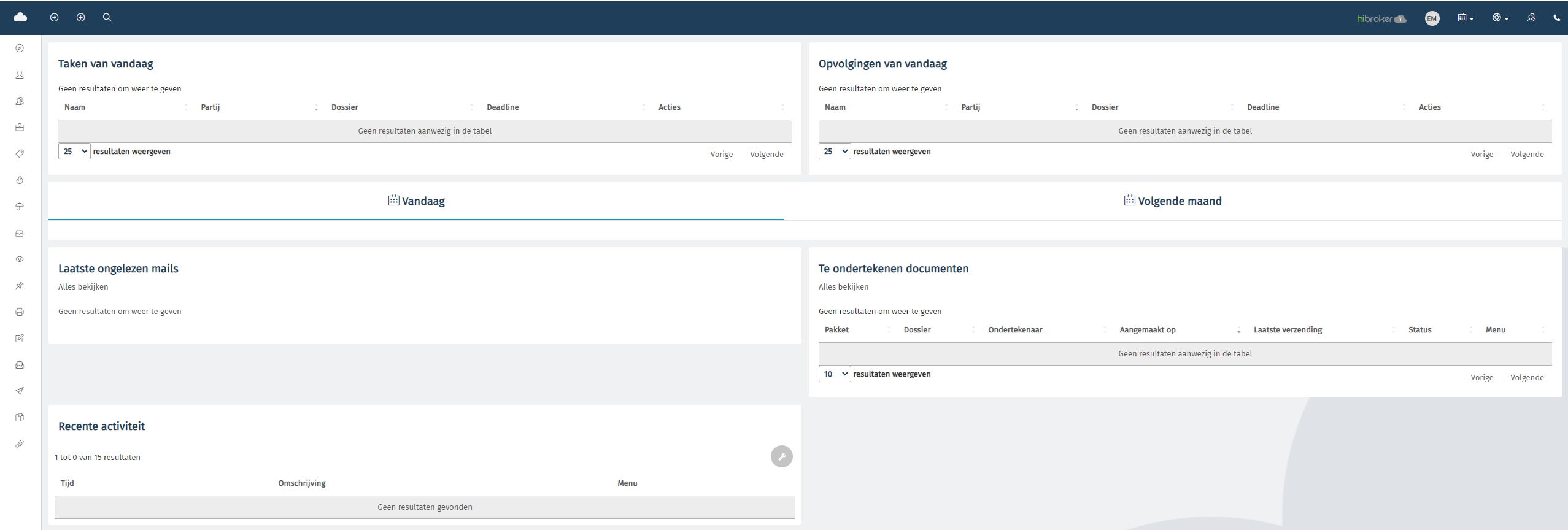Screen dimensions: 1568x530
Task: Open results dropdown in Te ondertekenen documenten
Action: pos(834,374)
